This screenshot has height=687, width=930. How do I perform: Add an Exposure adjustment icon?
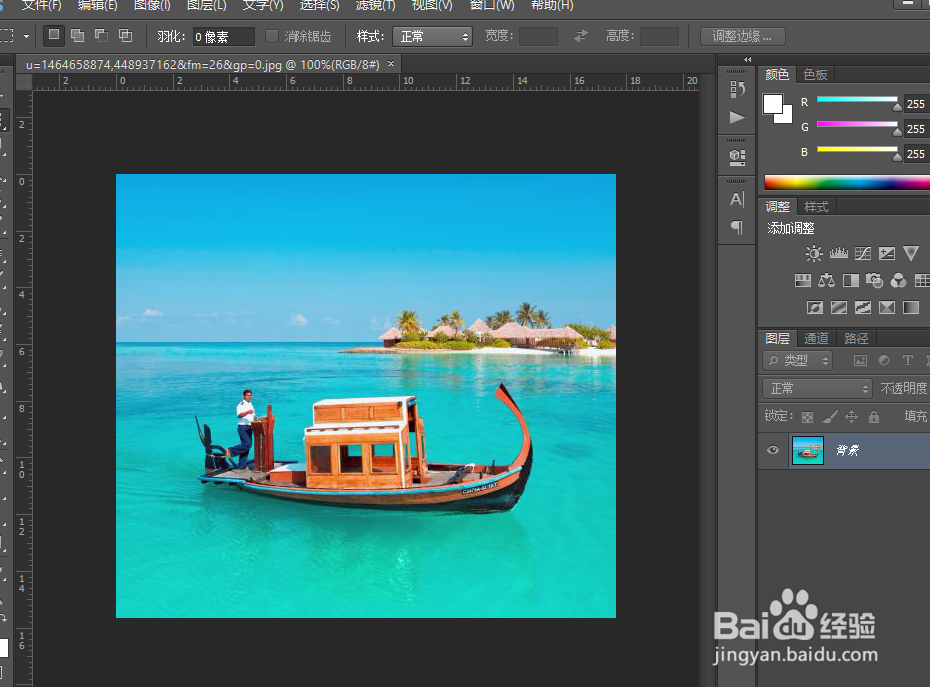pos(887,254)
